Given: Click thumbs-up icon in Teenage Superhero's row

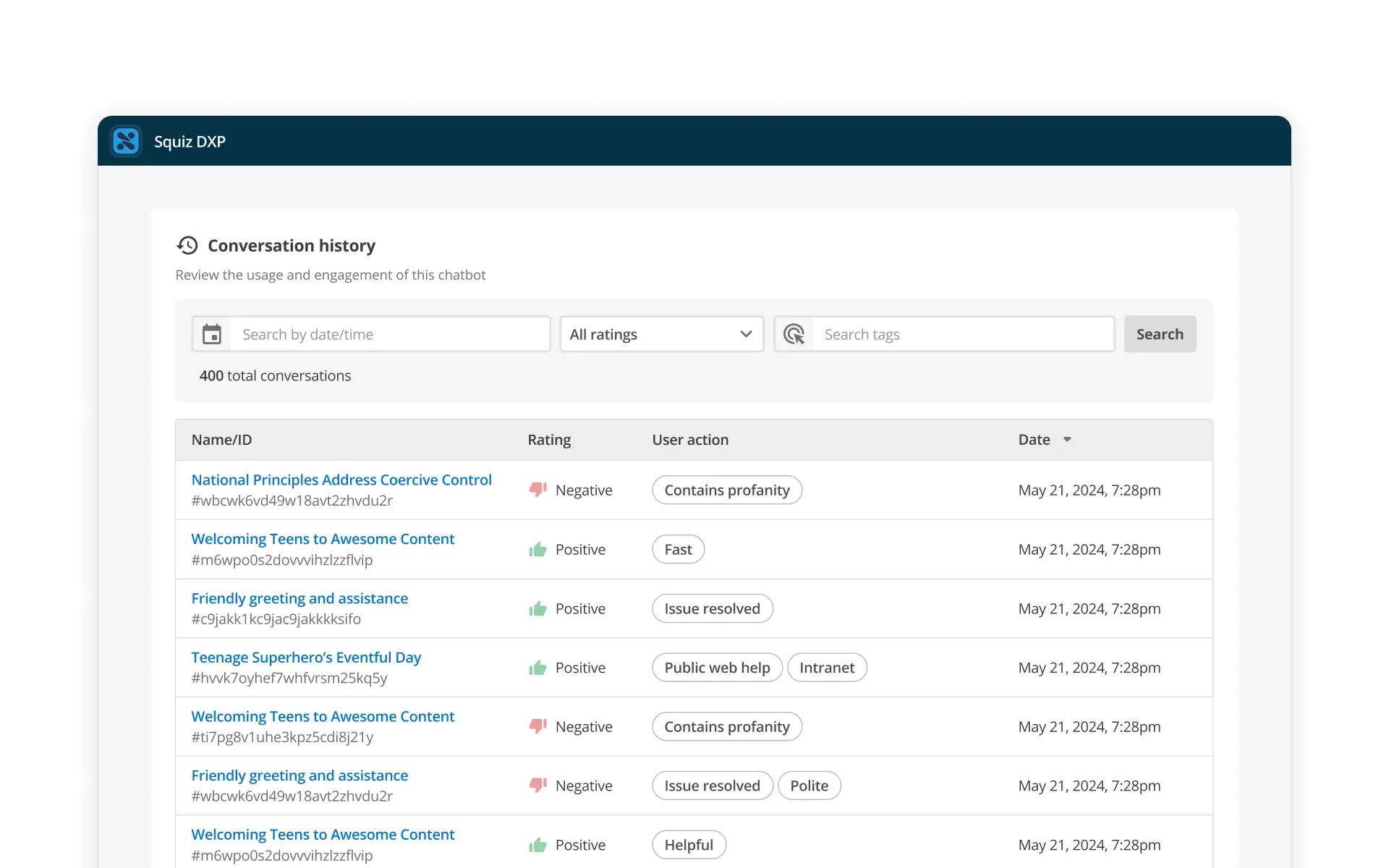Looking at the screenshot, I should (x=538, y=668).
